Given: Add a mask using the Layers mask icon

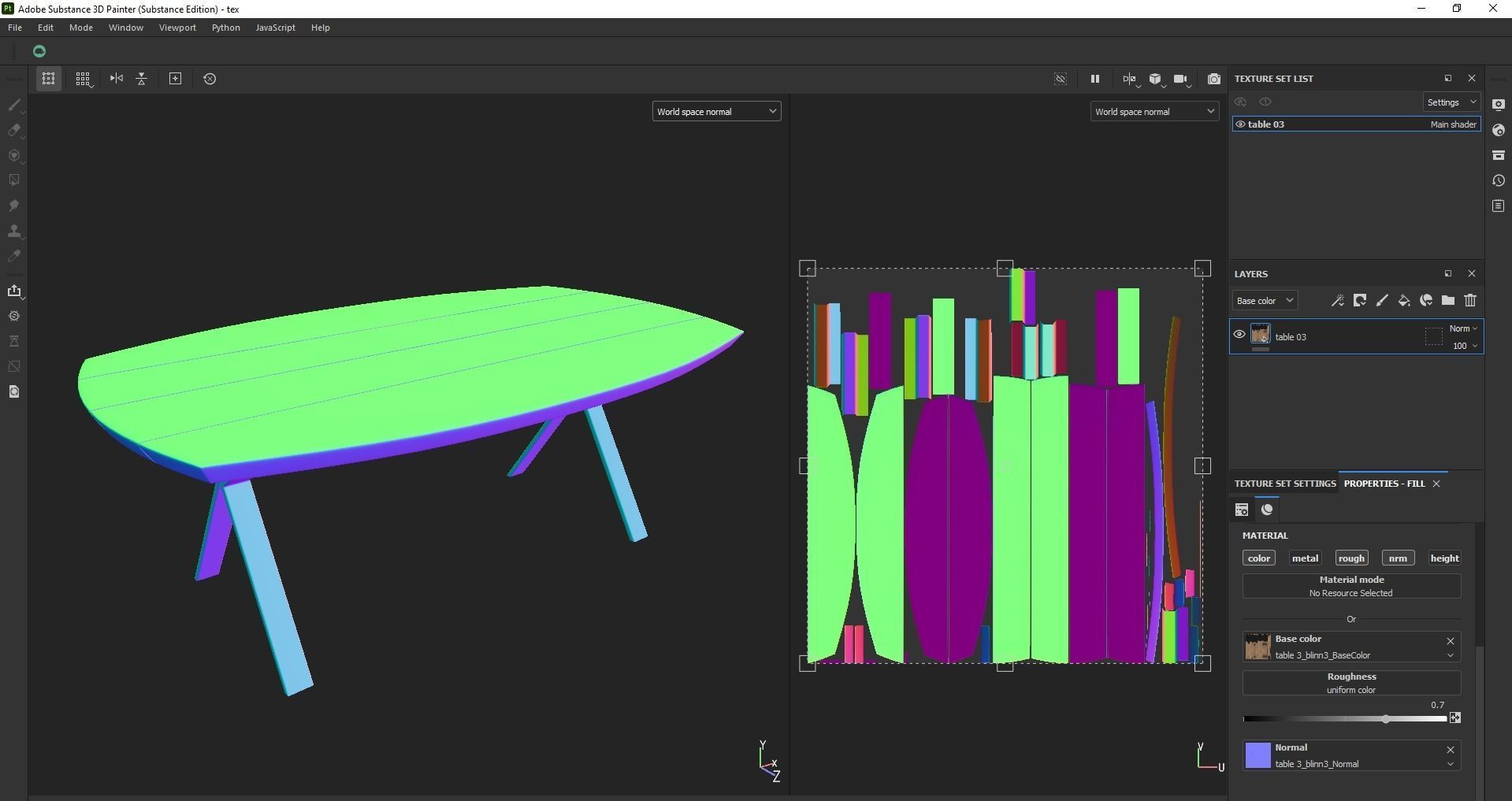Looking at the screenshot, I should [x=1360, y=300].
